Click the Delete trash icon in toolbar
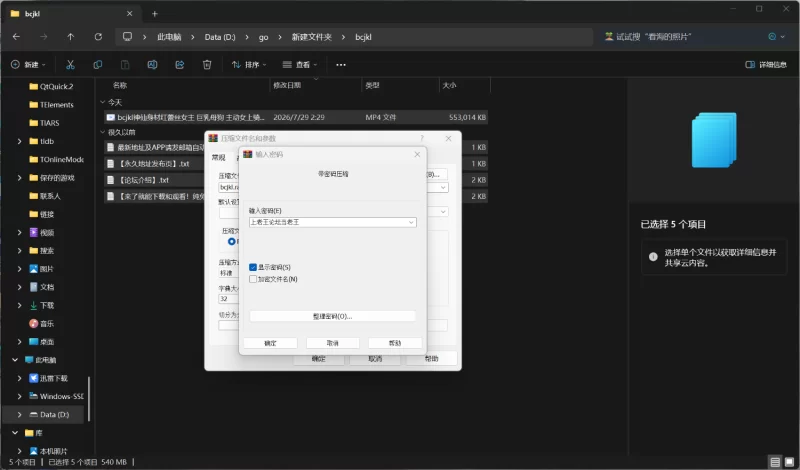Image resolution: width=800 pixels, height=470 pixels. pyautogui.click(x=207, y=65)
